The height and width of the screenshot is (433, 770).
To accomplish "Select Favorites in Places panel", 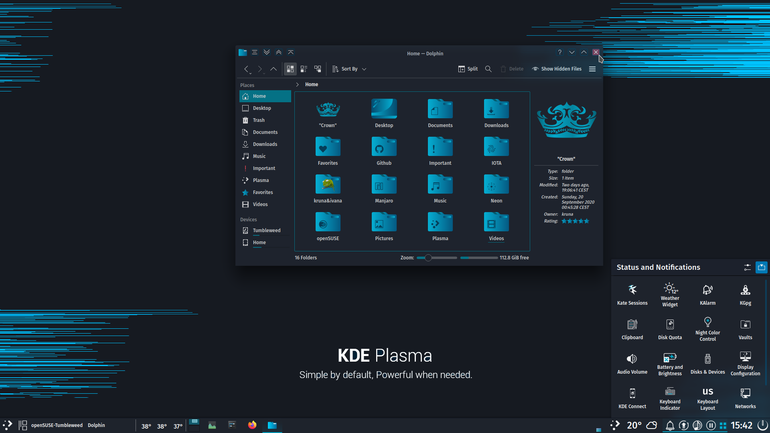I will (265, 192).
